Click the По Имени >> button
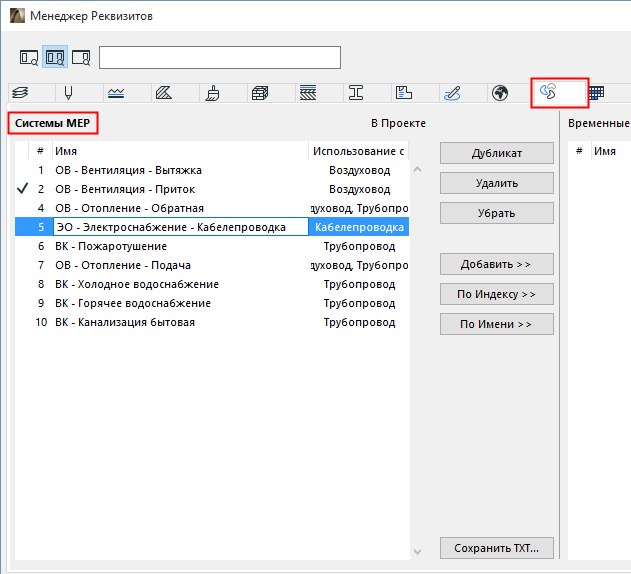 tap(497, 324)
